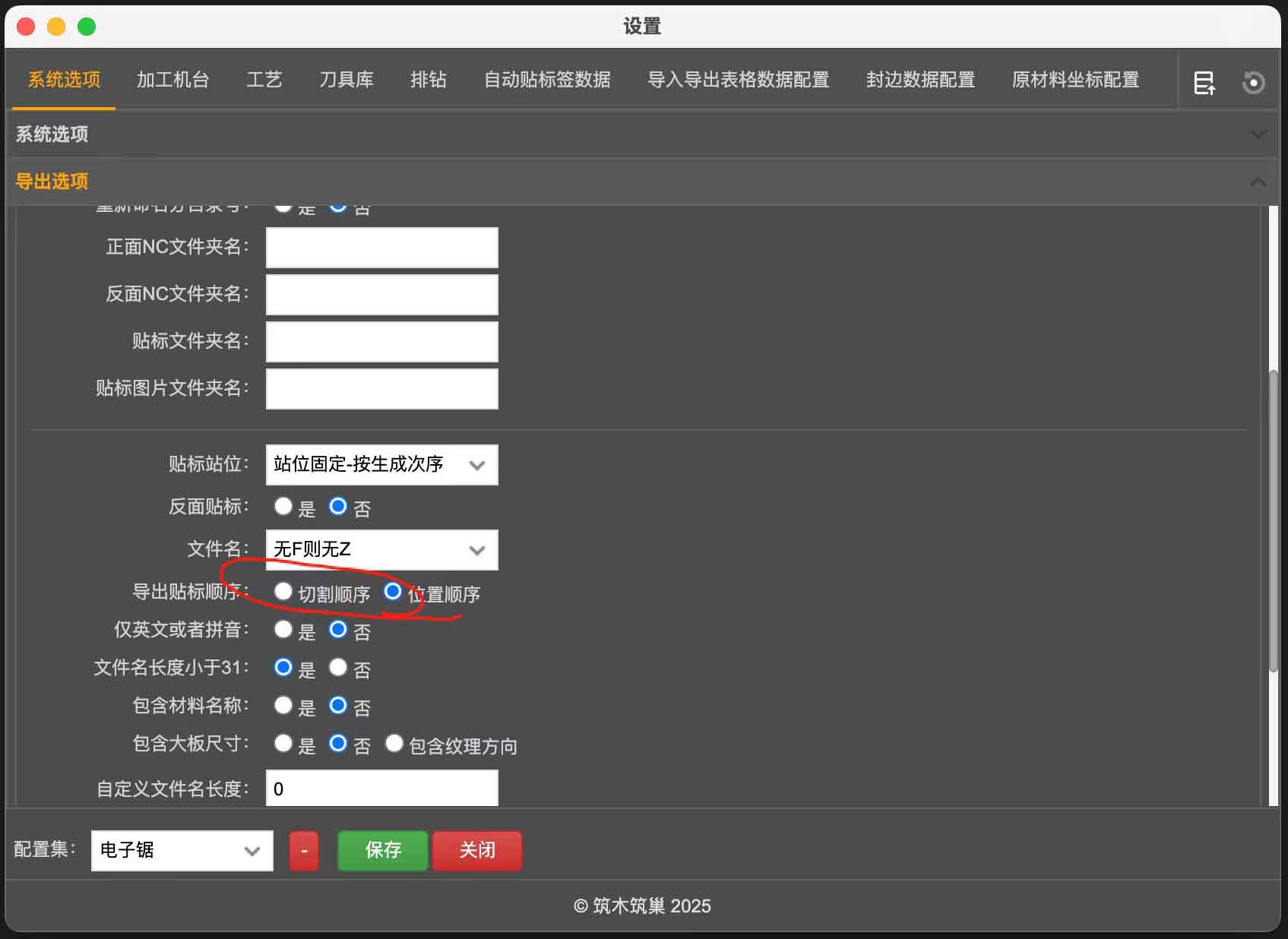Set 包含材料名称 to 是
Viewport: 1288px width, 939px height.
pos(283,705)
